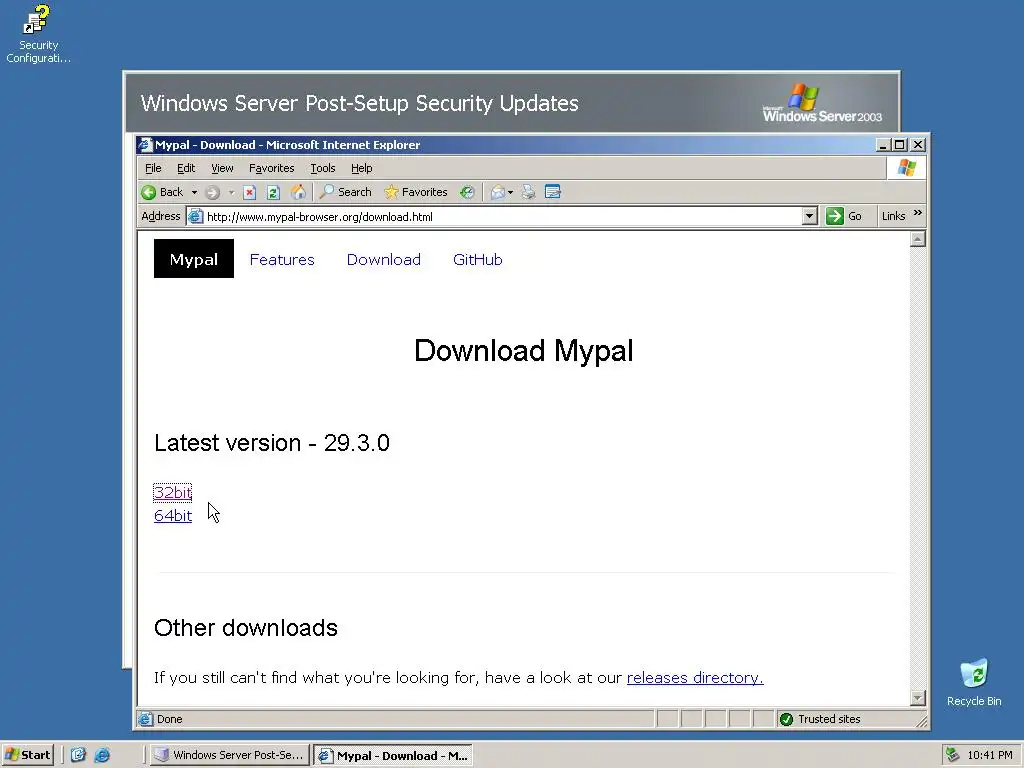This screenshot has width=1024, height=768.
Task: Open the Back history dropdown arrow
Action: (194, 192)
